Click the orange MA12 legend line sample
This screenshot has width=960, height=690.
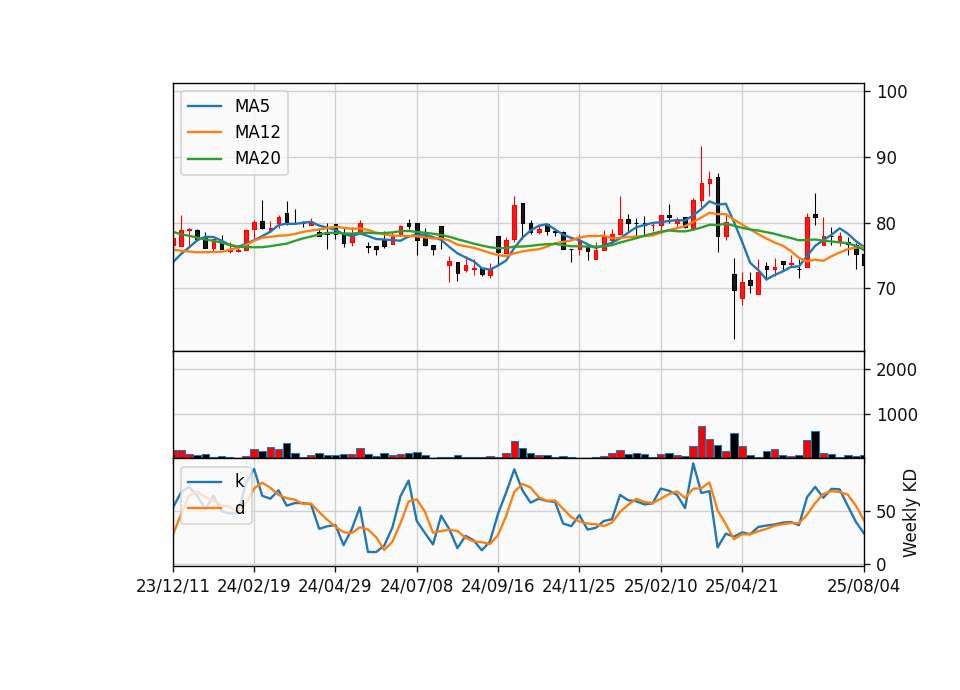click(204, 132)
